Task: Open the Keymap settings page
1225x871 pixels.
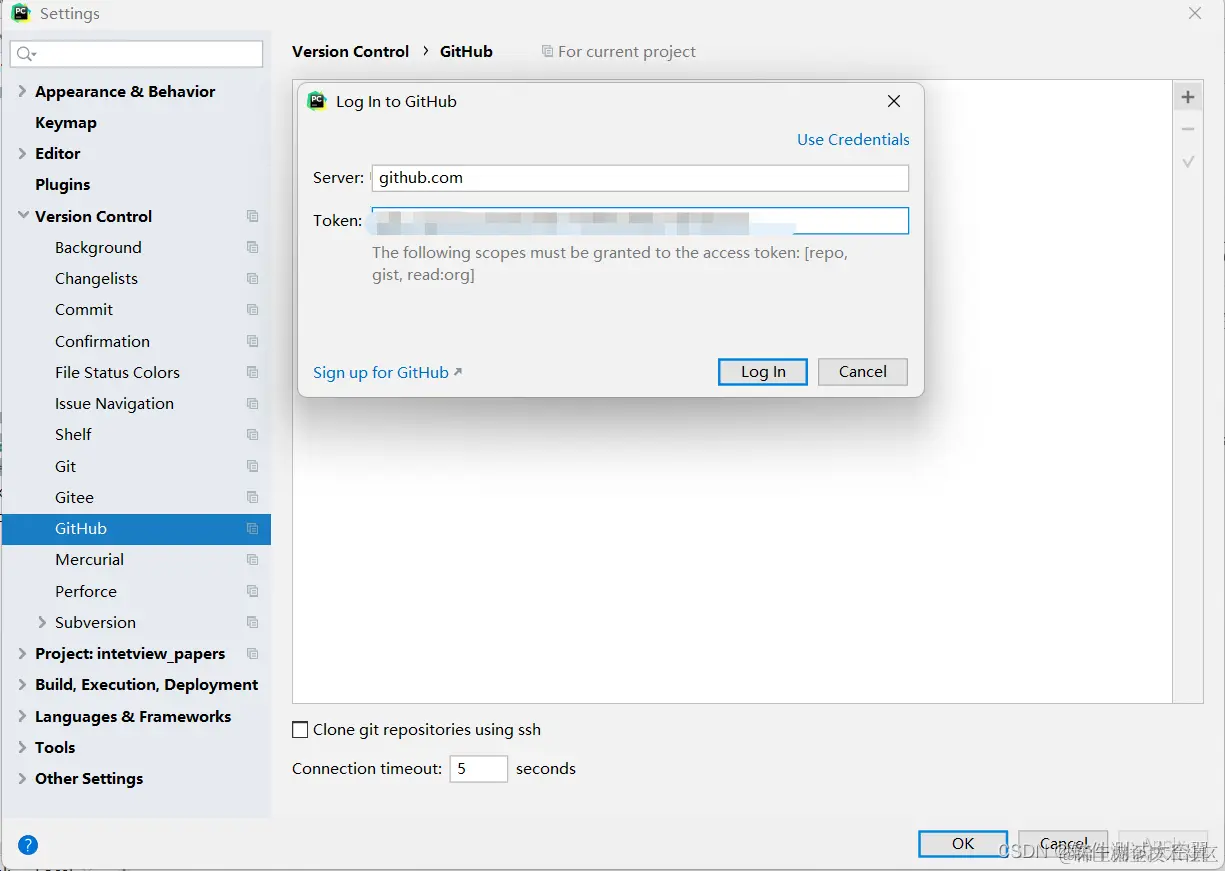Action: click(66, 122)
